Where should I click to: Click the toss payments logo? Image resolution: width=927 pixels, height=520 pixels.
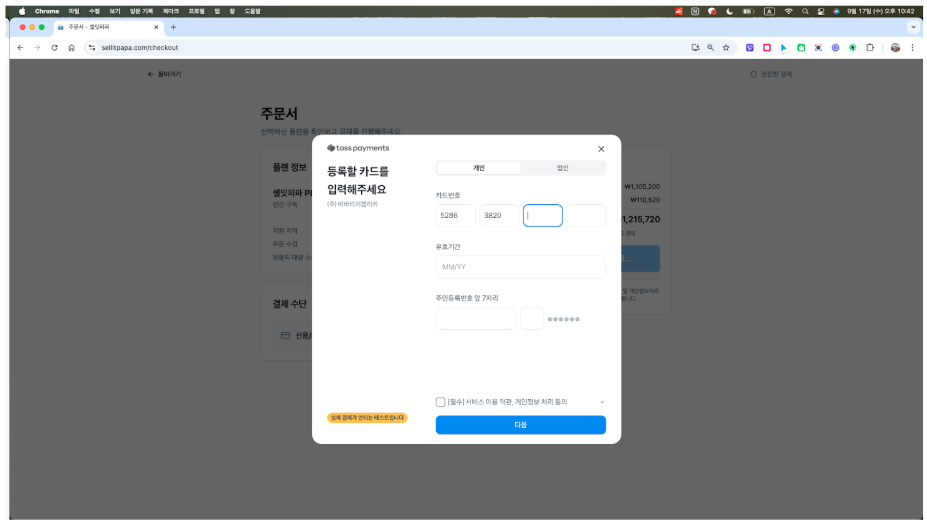pos(358,148)
